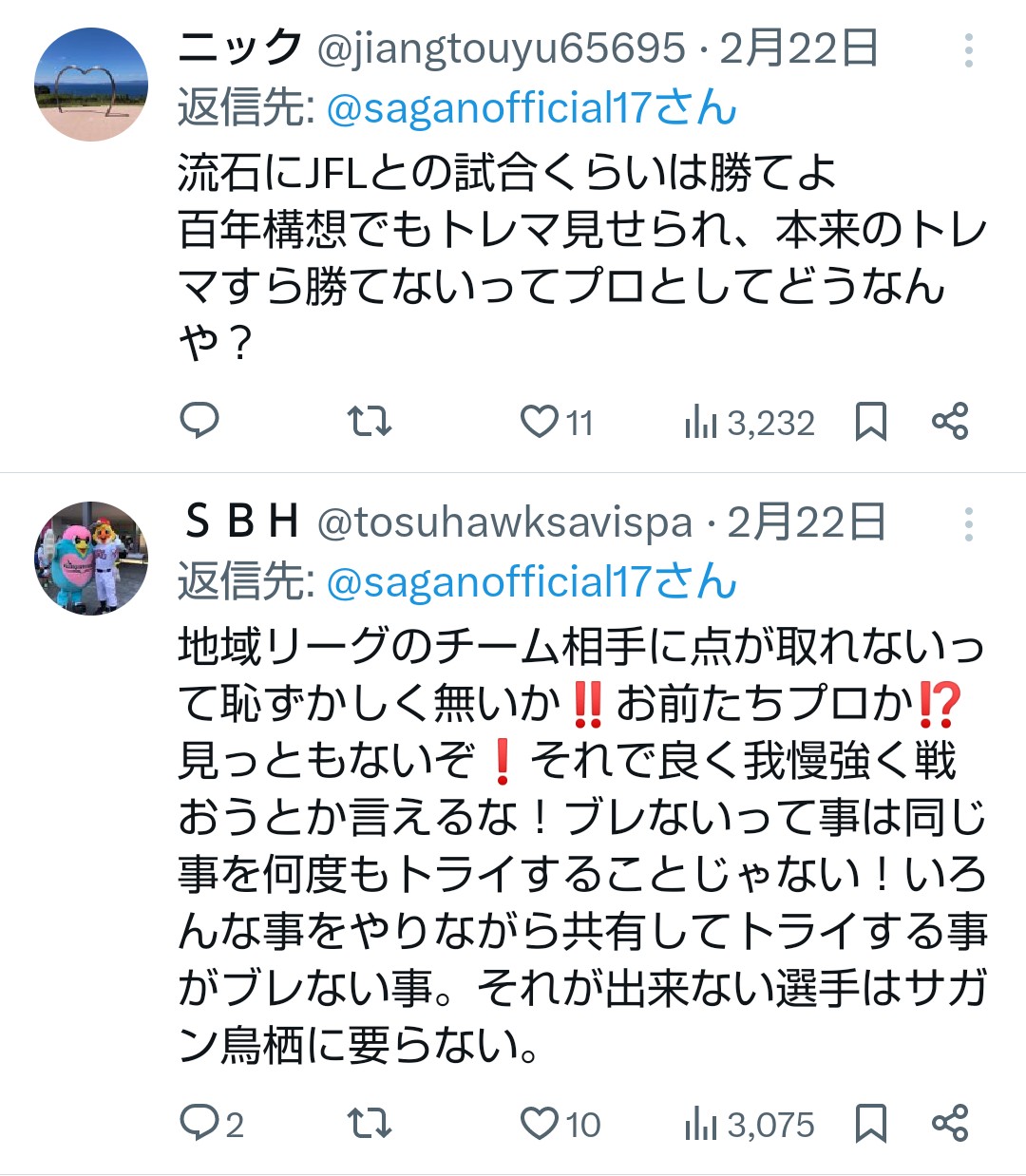Open SBH's mascot profile picture

91,559
